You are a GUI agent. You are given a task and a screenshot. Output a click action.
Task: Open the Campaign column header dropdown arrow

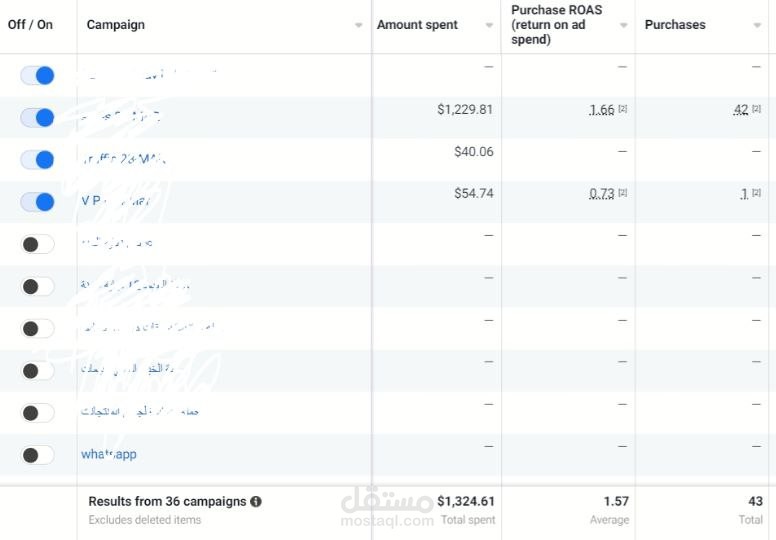click(x=359, y=26)
